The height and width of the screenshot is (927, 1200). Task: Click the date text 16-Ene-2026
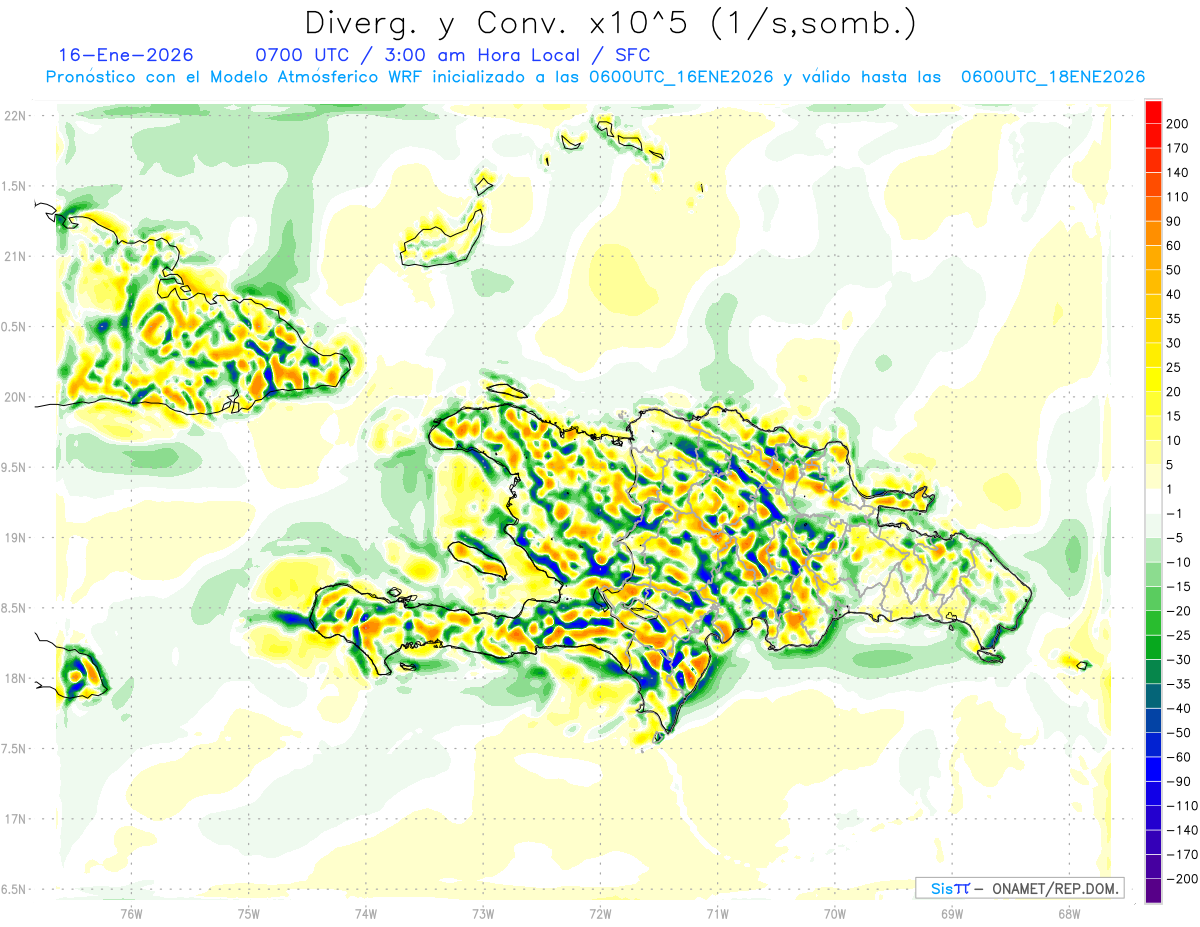tap(126, 55)
